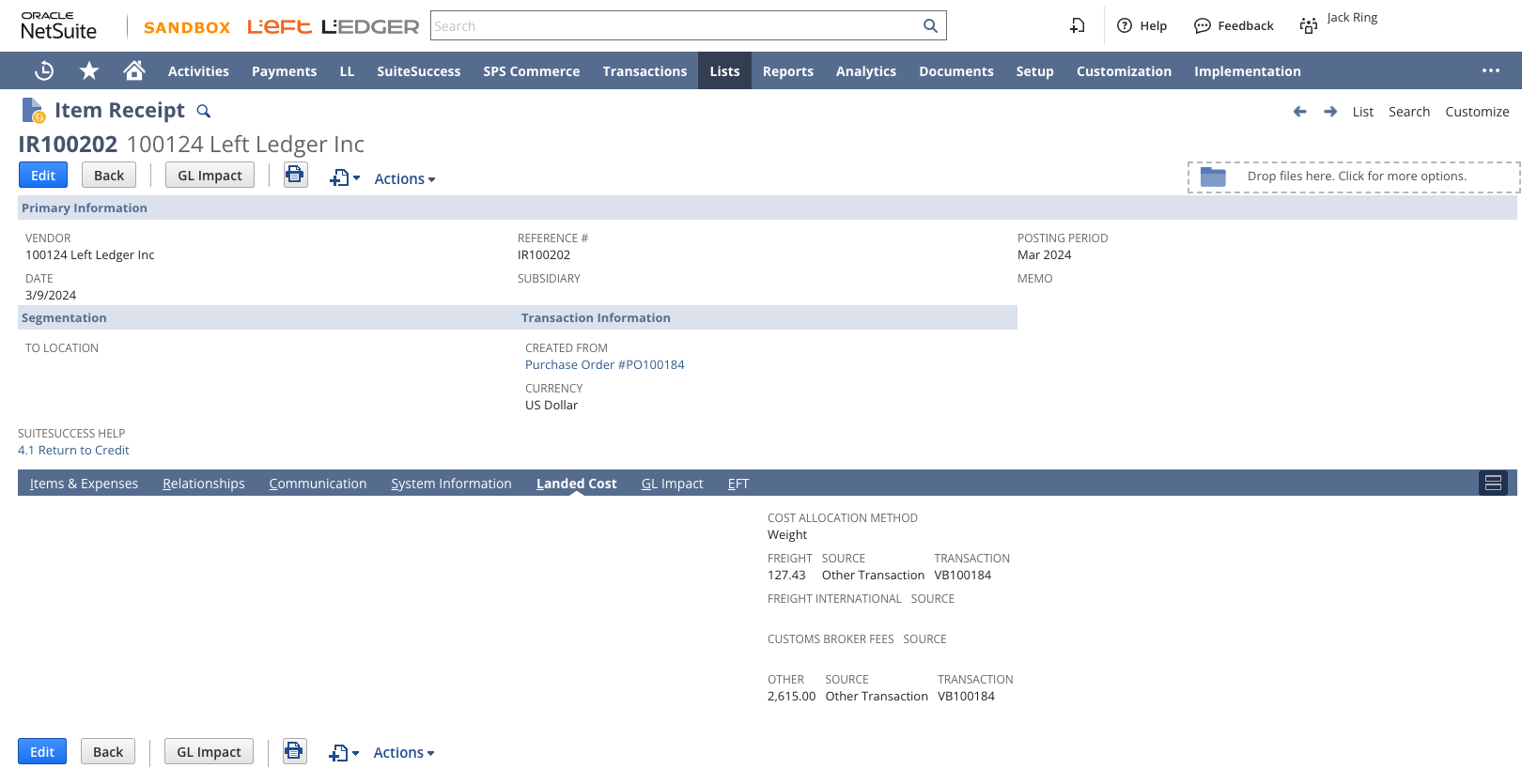Viewport: 1522px width, 784px height.
Task: Click into the global Search field
Action: pos(676,26)
